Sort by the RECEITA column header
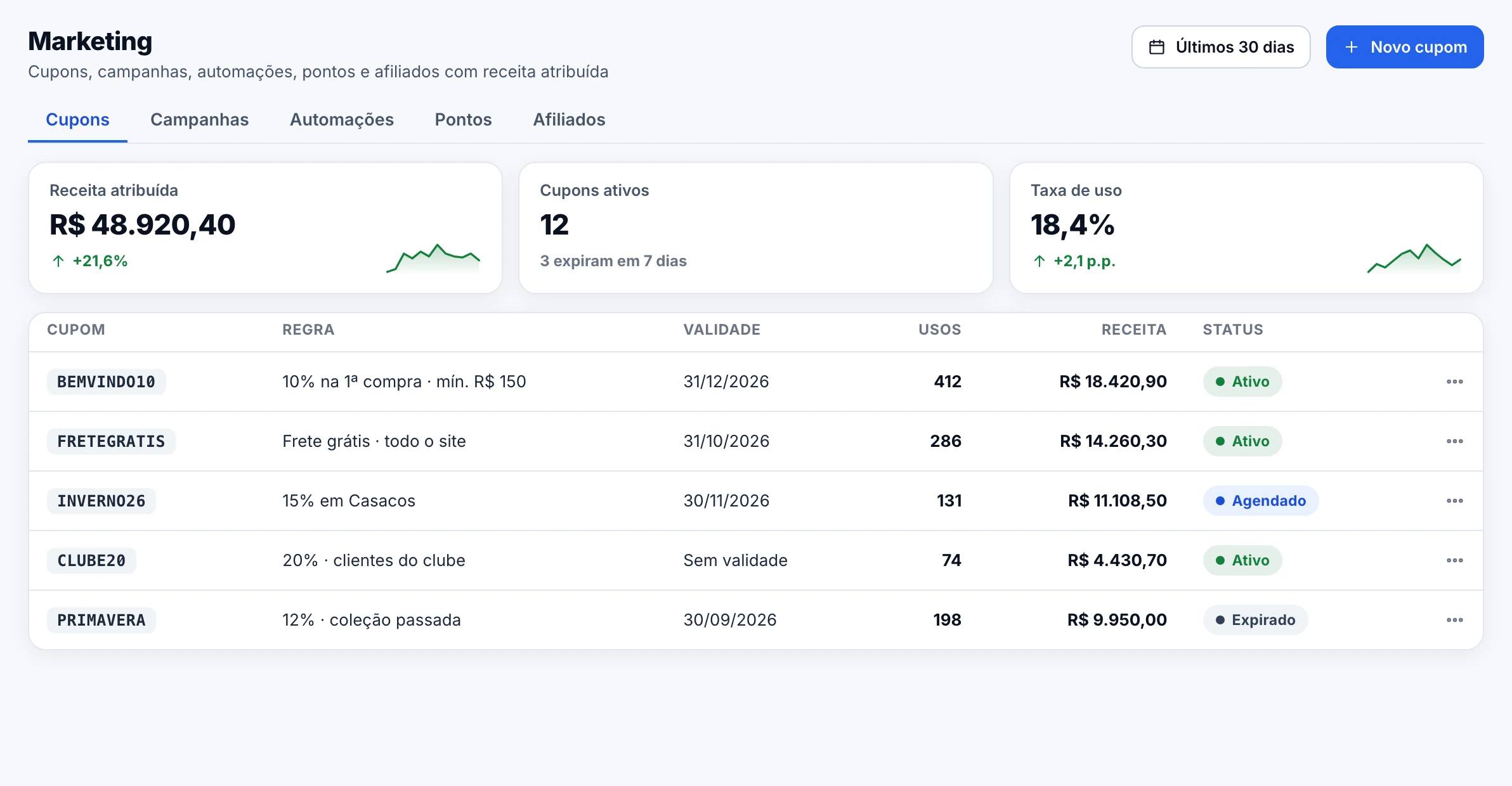This screenshot has width=1512, height=786. 1133,330
